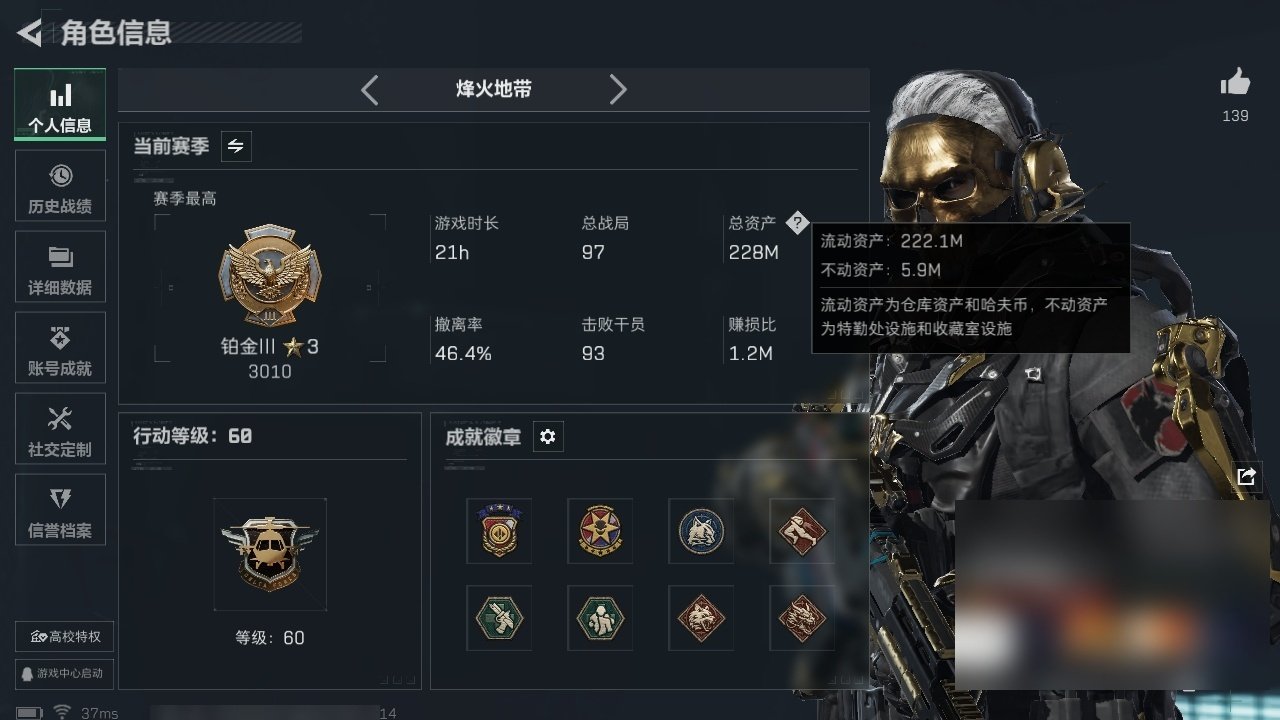
Task: Click the 游戏中心启动 button
Action: (64, 673)
